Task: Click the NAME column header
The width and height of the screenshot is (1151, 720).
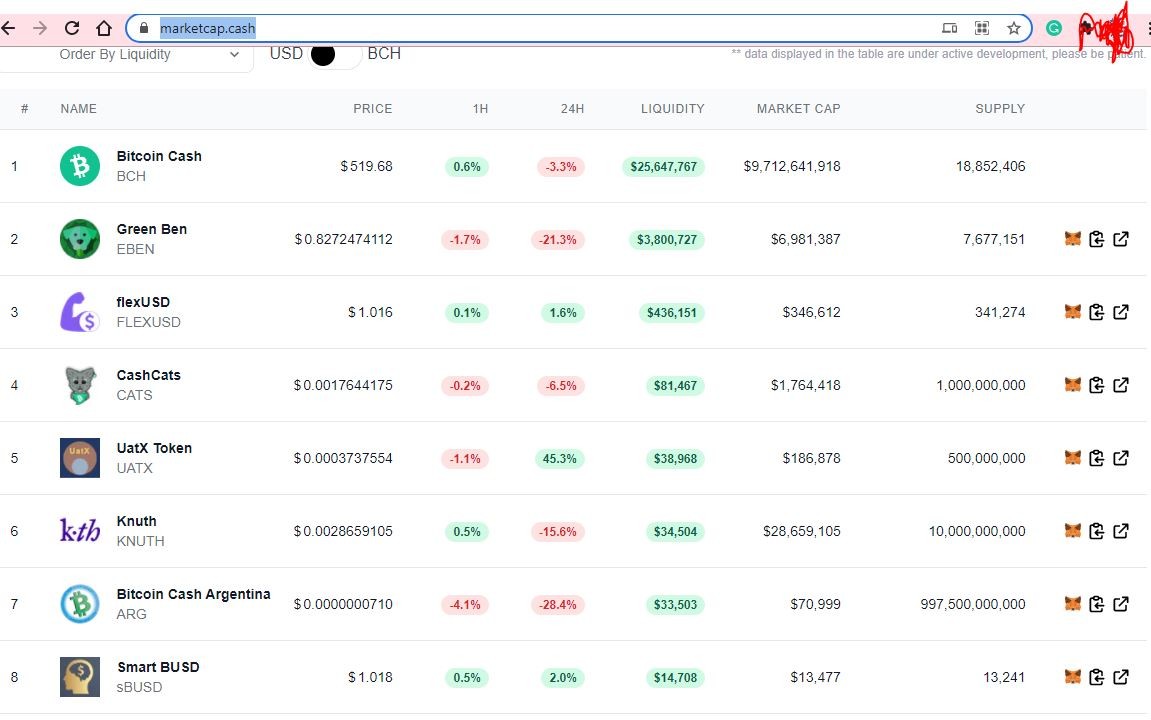Action: pos(79,109)
